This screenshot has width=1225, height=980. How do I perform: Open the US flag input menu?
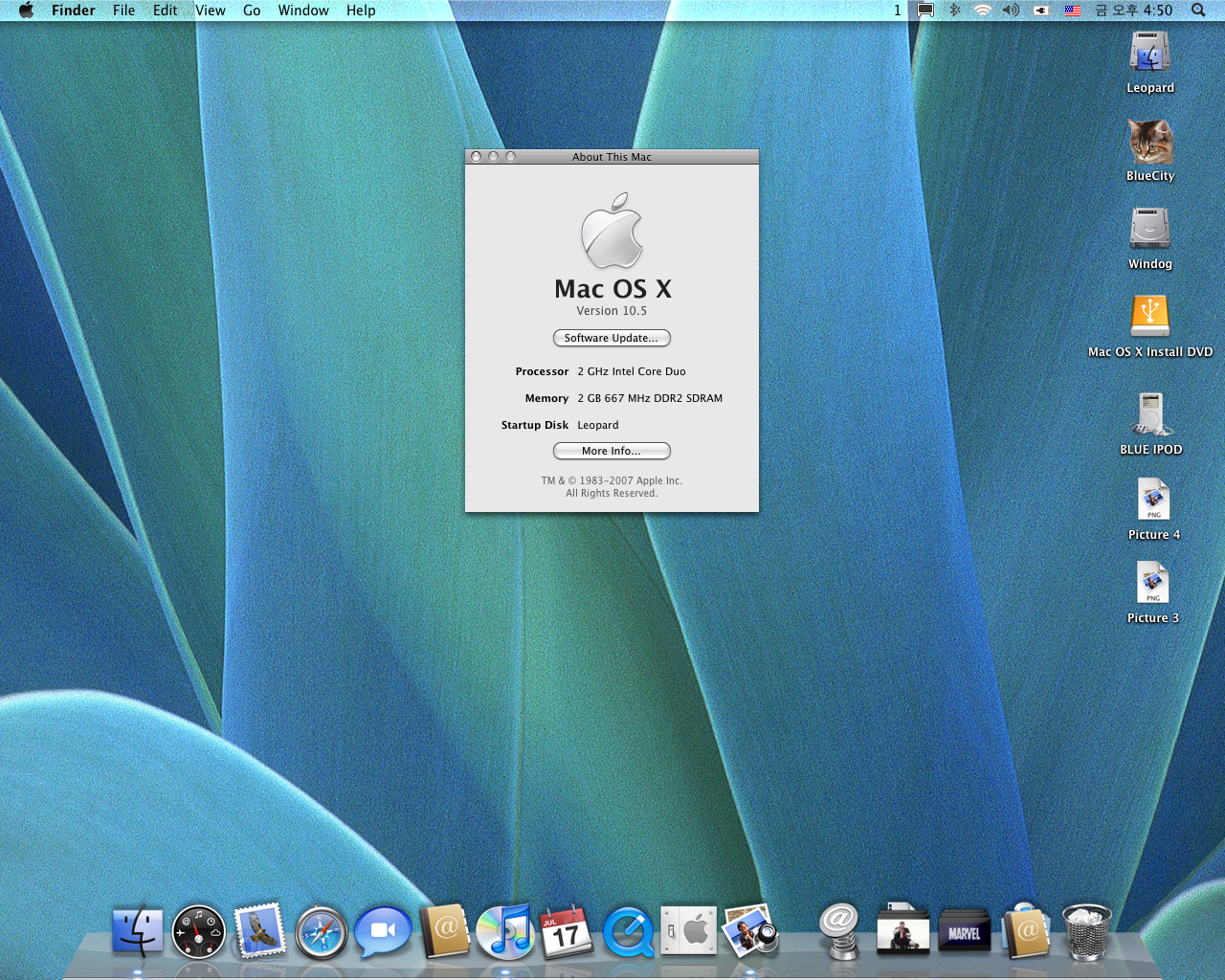(x=1073, y=10)
